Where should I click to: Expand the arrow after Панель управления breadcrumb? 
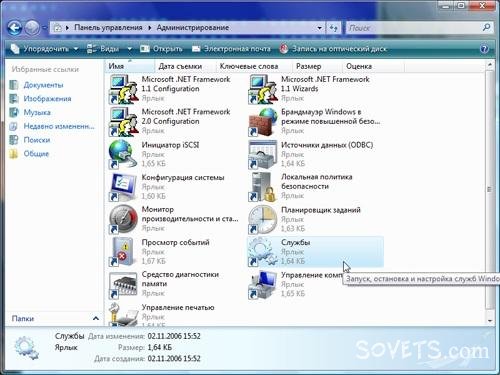point(150,28)
